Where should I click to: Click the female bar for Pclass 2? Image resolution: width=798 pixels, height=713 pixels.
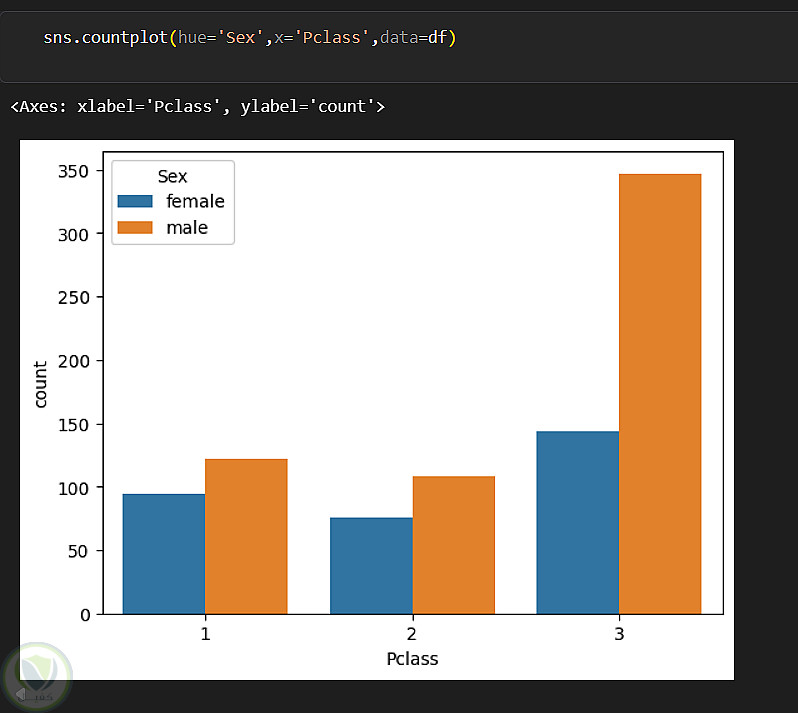click(x=371, y=565)
